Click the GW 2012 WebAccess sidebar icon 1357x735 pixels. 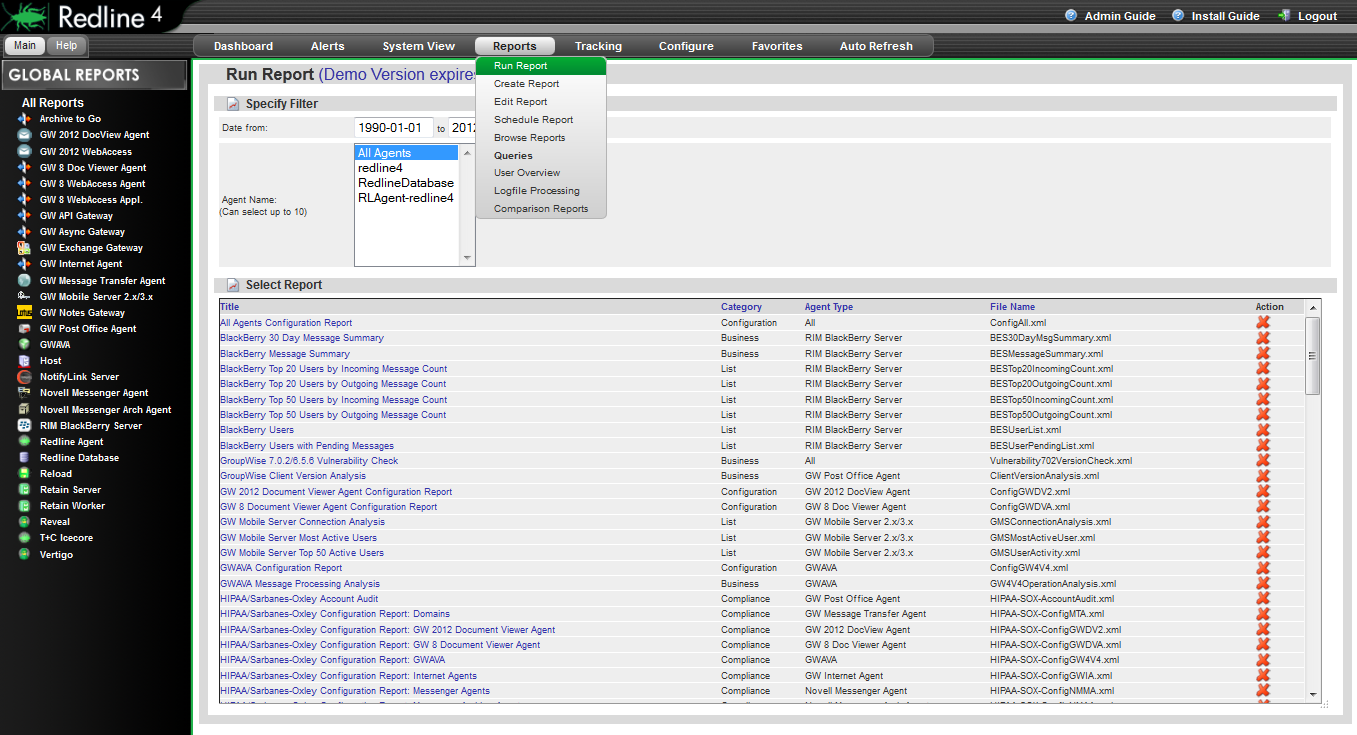[x=24, y=151]
